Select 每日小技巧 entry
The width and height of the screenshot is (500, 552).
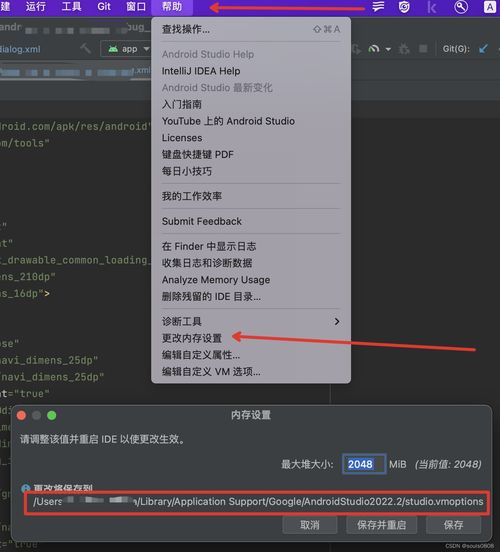click(x=251, y=171)
